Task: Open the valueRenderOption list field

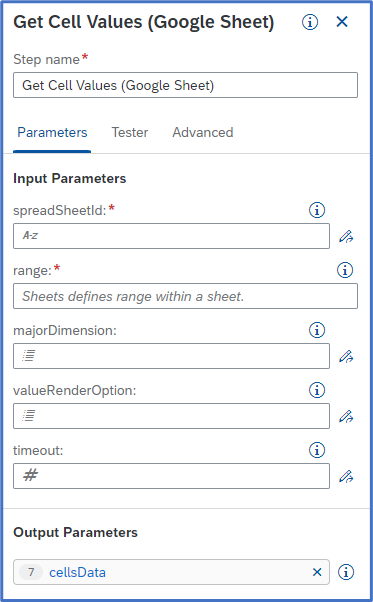Action: pyautogui.click(x=172, y=416)
